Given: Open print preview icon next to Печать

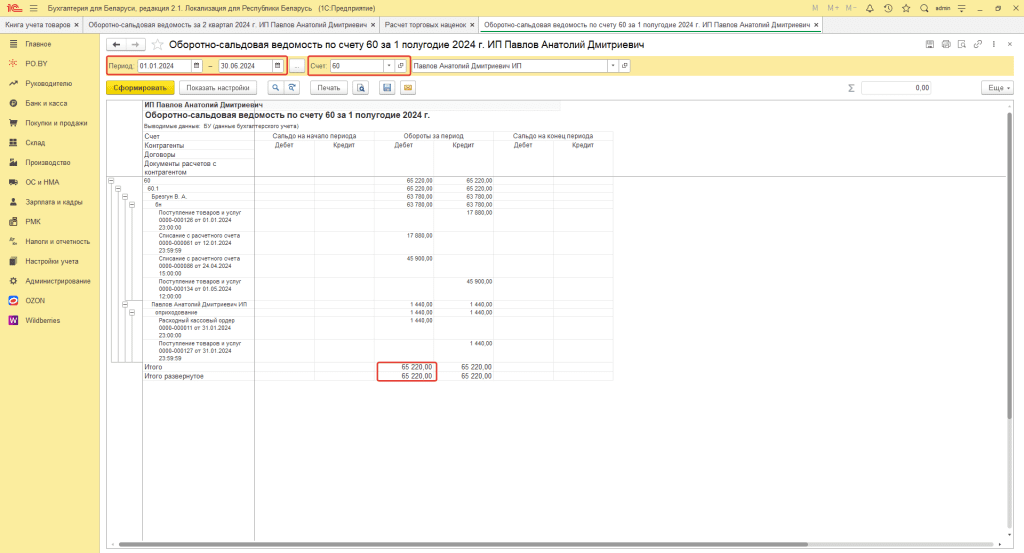Looking at the screenshot, I should point(360,87).
